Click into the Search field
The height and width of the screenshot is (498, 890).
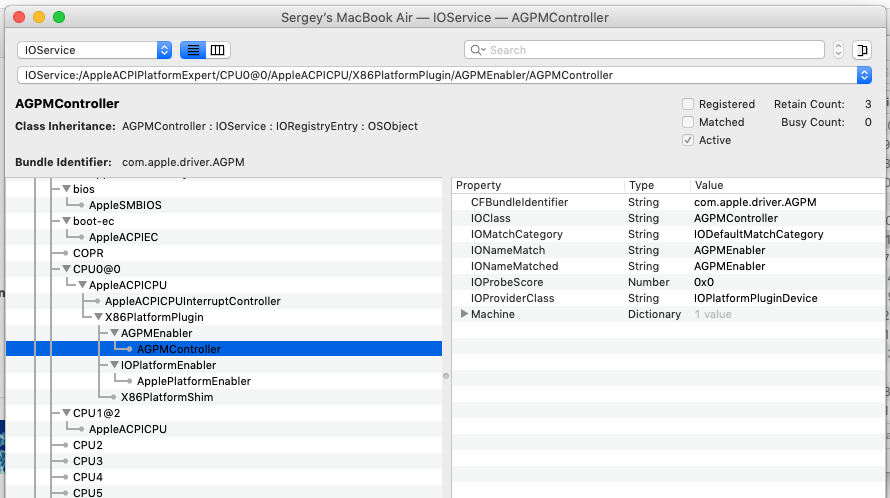(x=644, y=50)
